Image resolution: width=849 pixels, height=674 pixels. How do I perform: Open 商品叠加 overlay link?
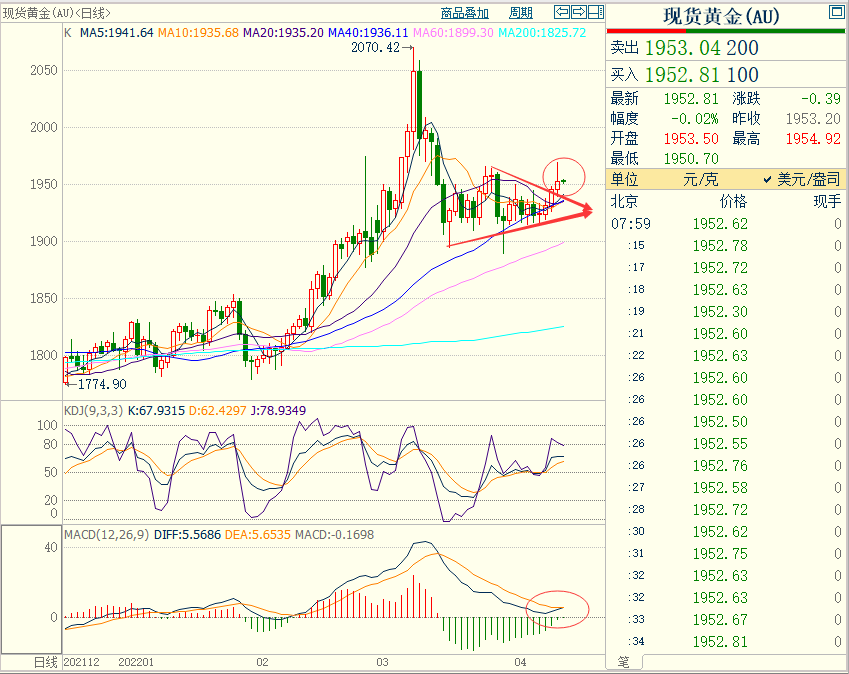coord(465,12)
